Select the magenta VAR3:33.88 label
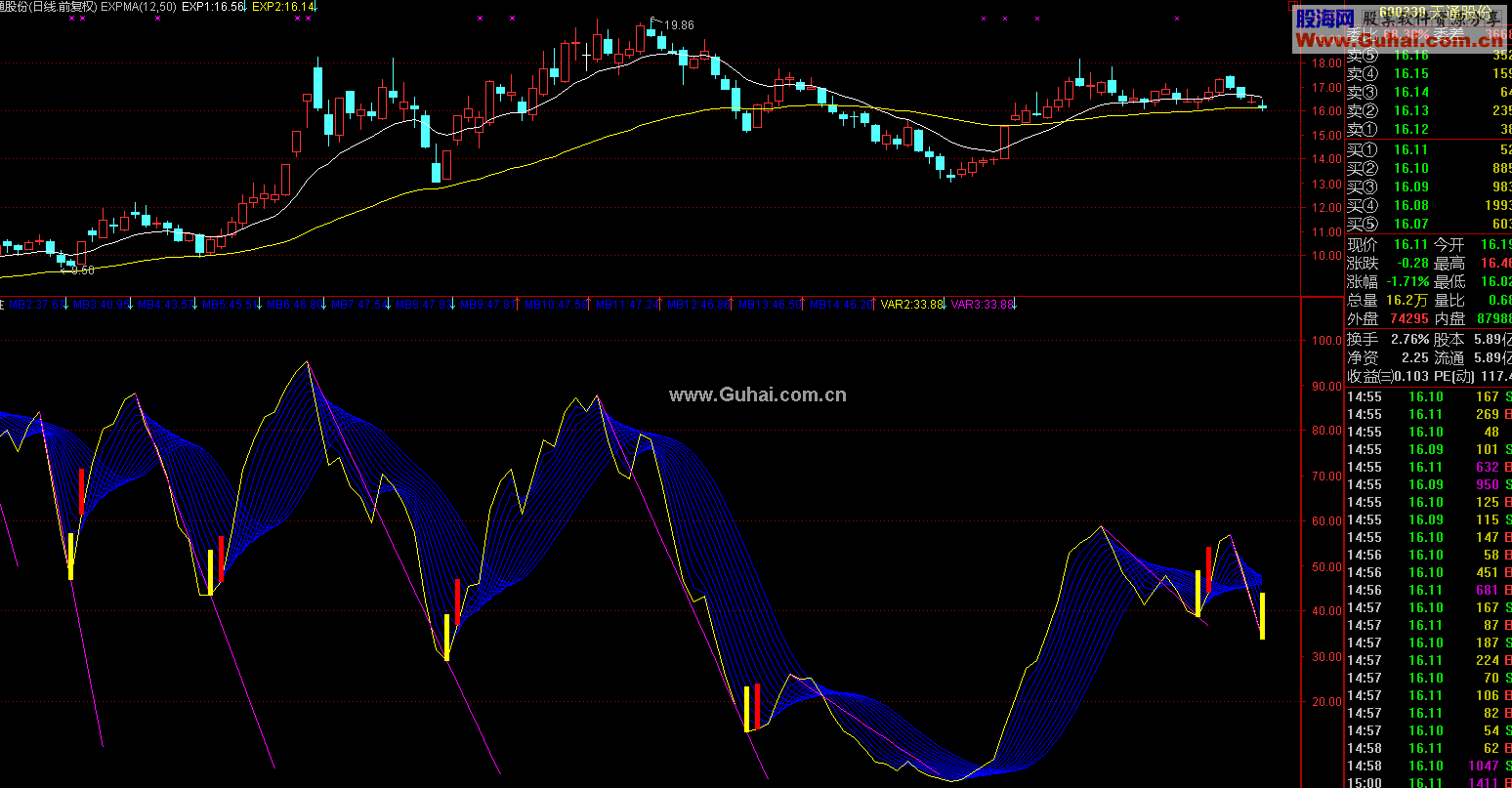 pos(982,305)
